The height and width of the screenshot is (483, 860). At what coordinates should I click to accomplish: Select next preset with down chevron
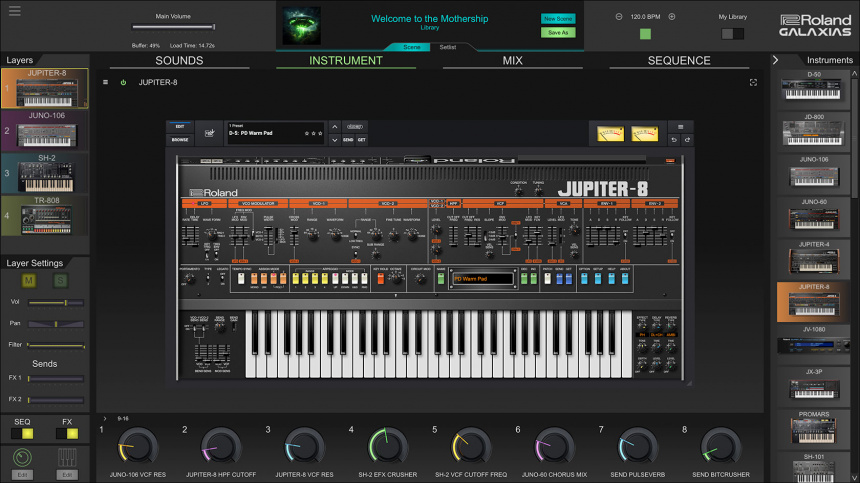pos(335,140)
